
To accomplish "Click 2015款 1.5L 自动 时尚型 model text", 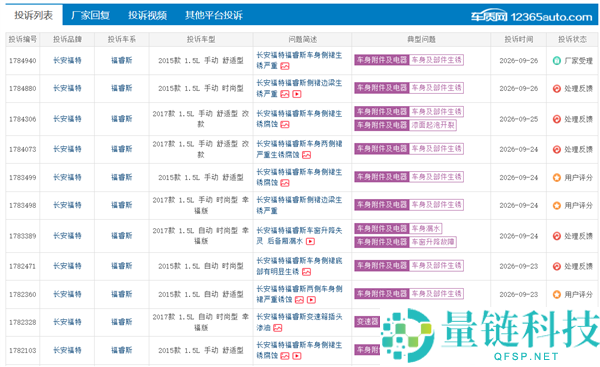I will click(x=201, y=266).
